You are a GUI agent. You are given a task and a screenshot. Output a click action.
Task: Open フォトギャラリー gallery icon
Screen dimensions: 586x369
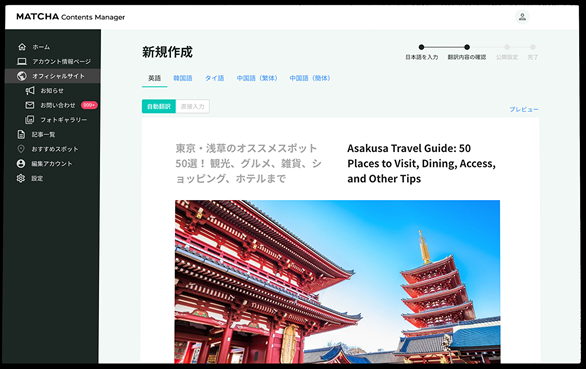[x=30, y=120]
